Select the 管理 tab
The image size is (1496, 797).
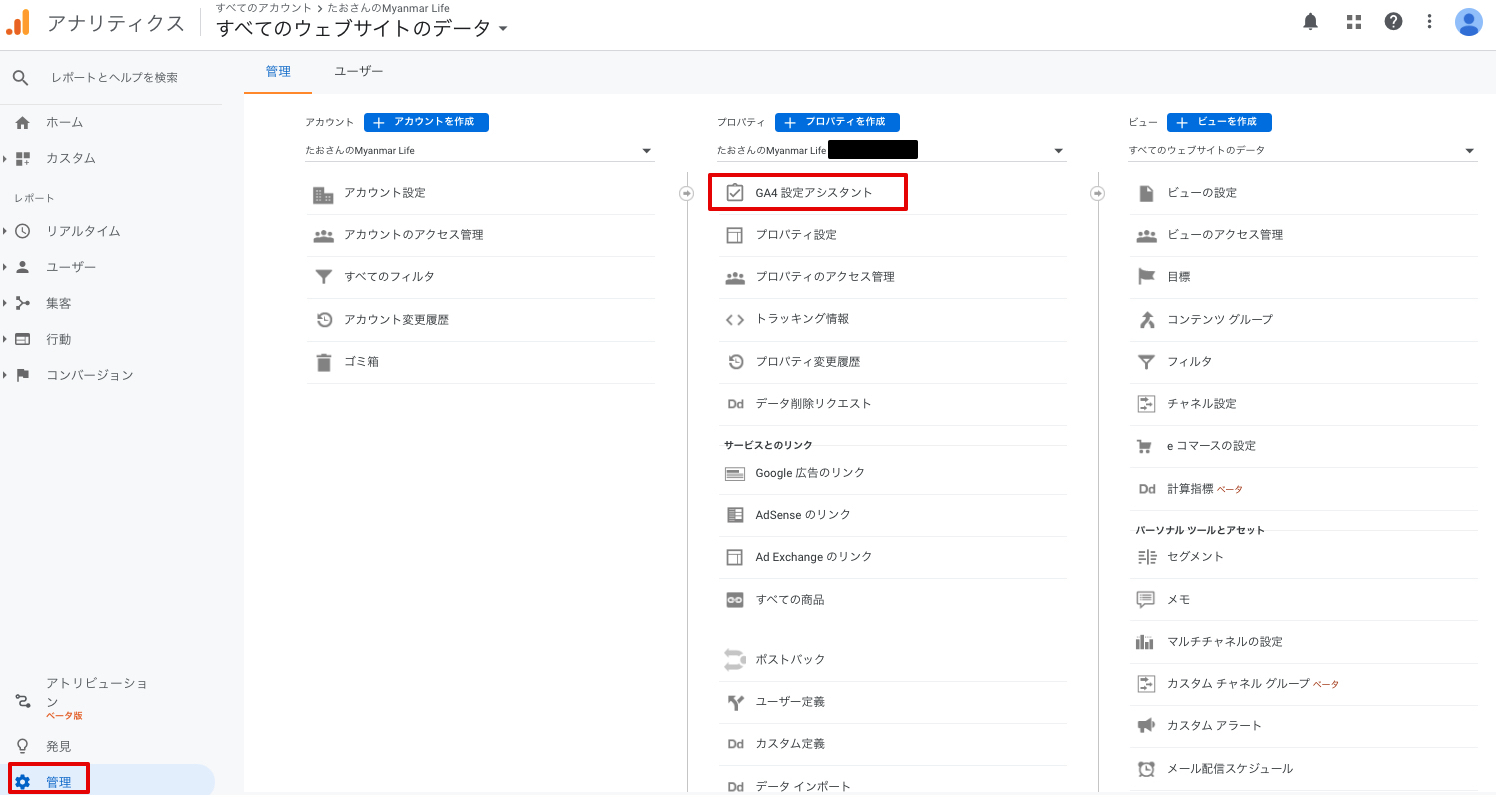[x=278, y=72]
